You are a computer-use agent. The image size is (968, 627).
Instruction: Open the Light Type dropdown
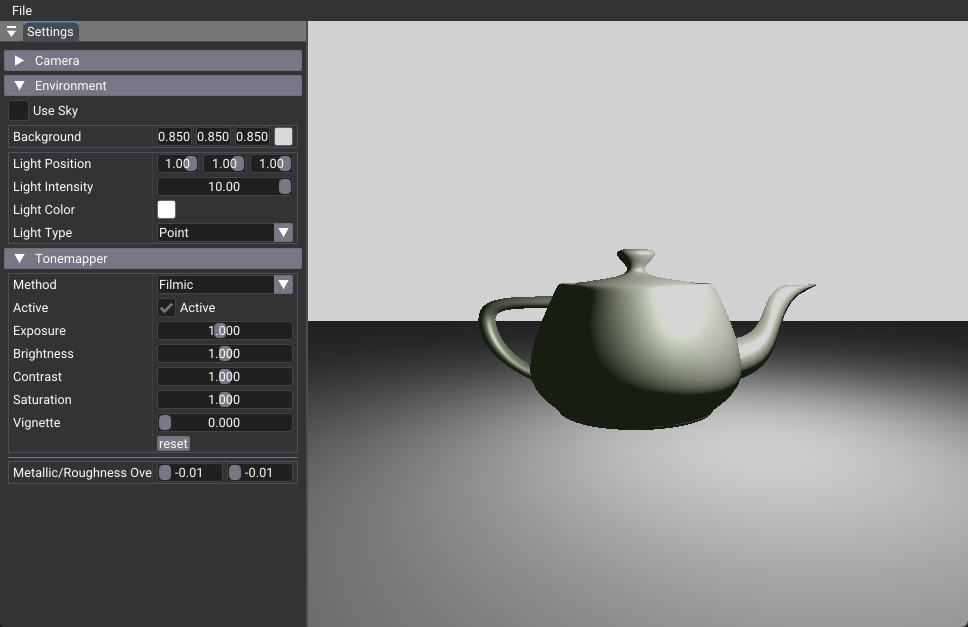[x=224, y=233]
